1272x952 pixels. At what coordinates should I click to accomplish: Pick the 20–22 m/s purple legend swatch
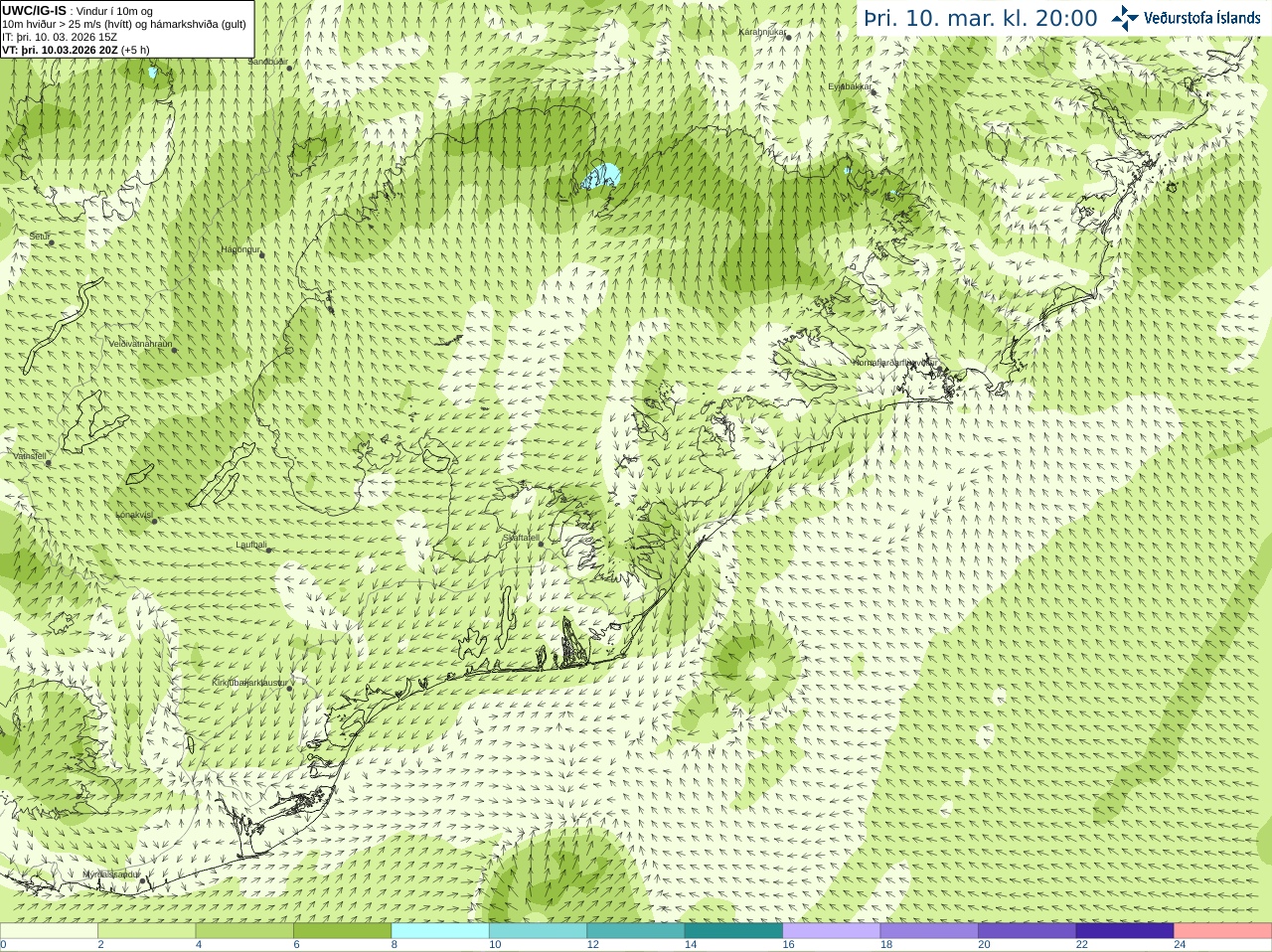1028,931
